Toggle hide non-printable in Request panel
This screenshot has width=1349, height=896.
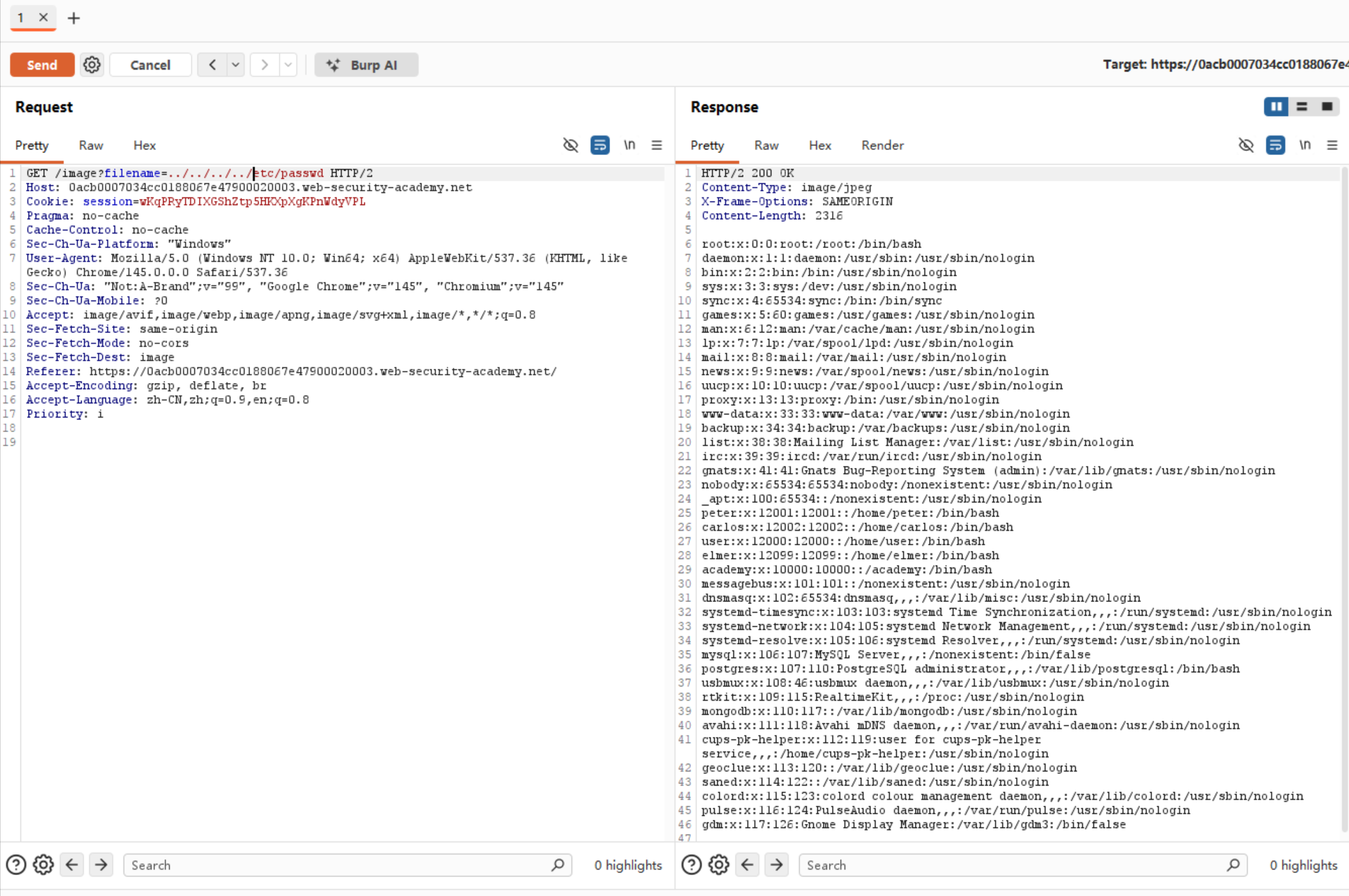(x=570, y=145)
